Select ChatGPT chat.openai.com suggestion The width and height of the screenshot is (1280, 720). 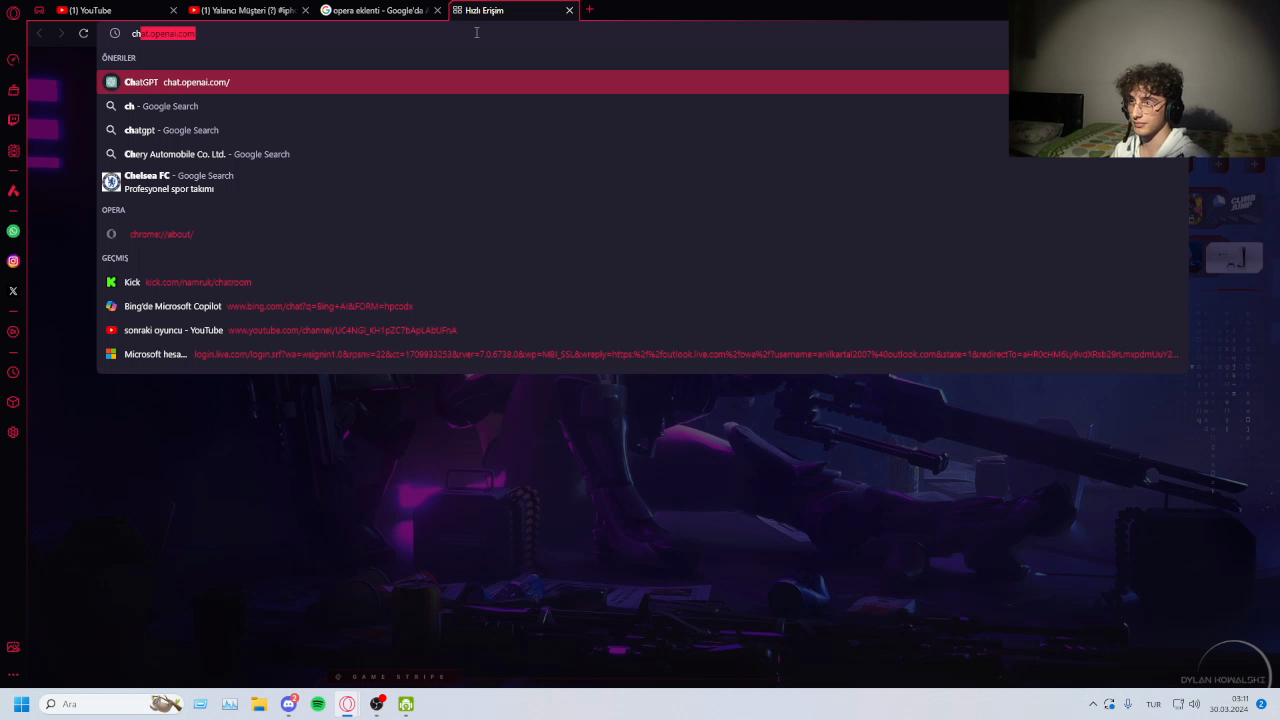click(x=553, y=82)
